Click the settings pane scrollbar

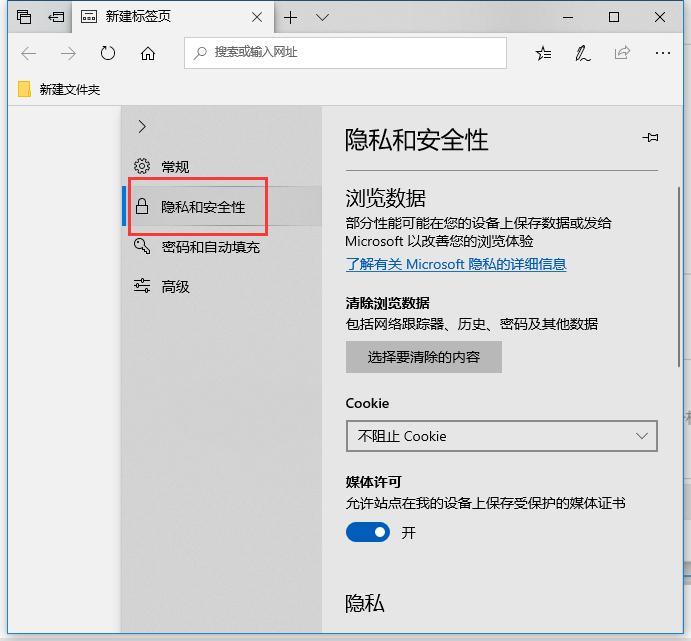point(679,277)
